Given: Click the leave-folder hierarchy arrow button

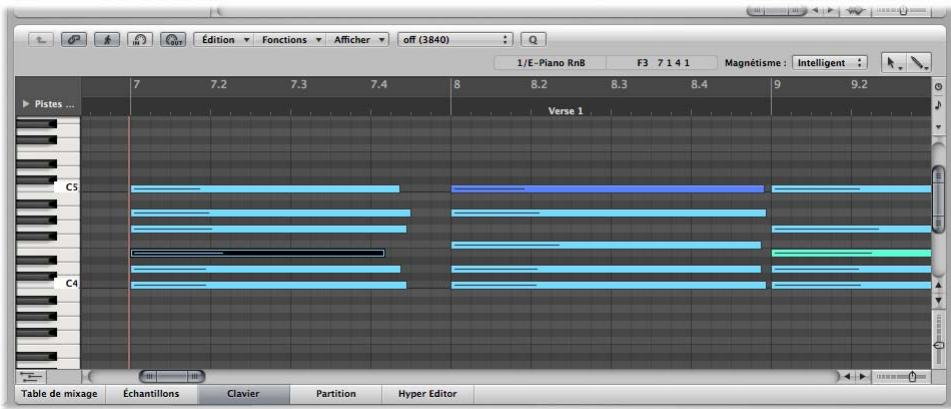Looking at the screenshot, I should (x=41, y=39).
